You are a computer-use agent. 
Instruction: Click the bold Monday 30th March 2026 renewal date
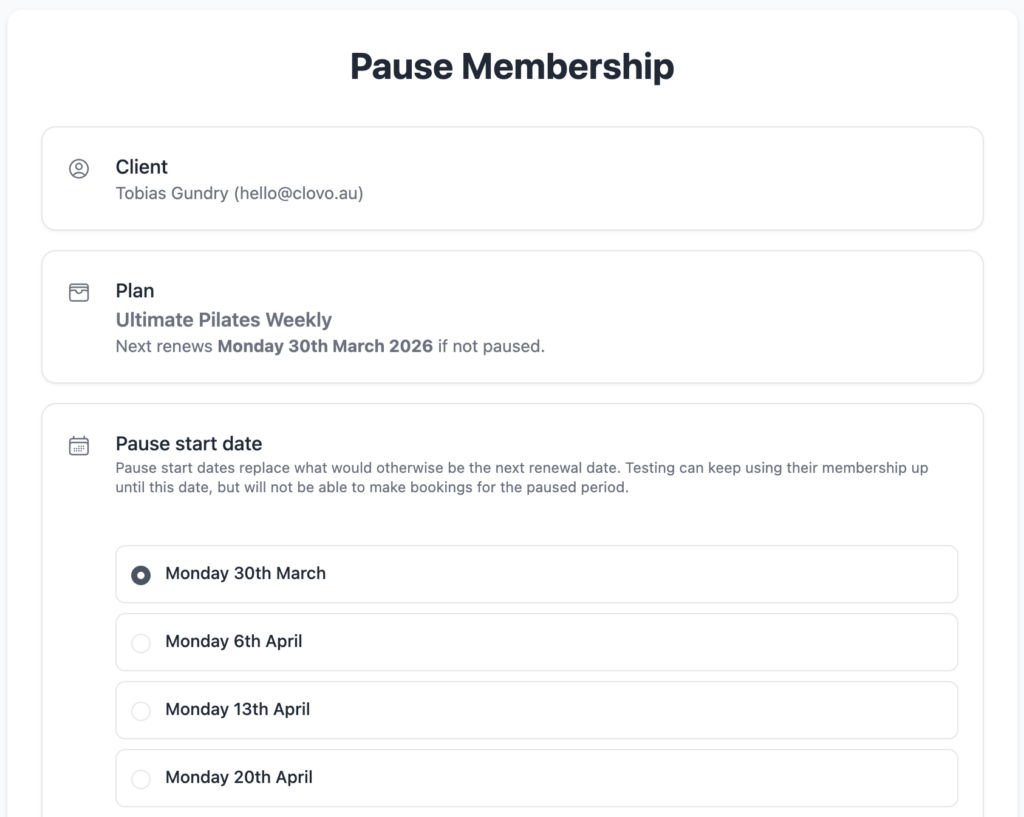click(325, 347)
